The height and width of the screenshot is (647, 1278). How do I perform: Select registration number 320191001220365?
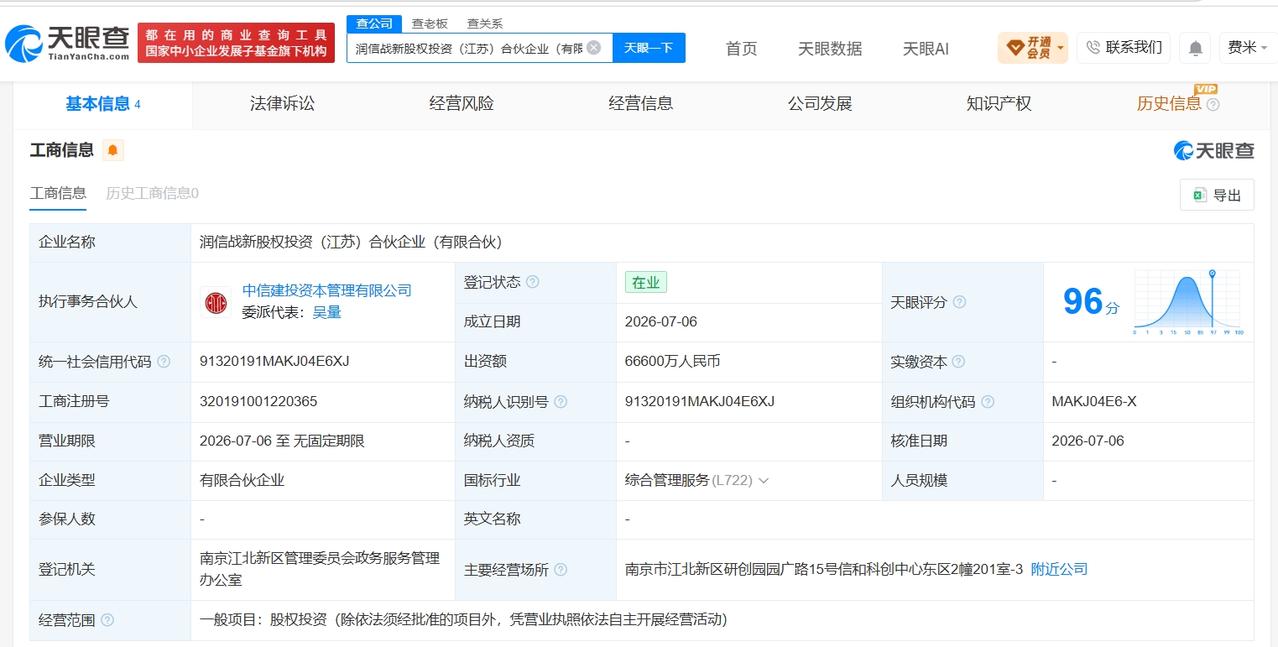point(258,402)
